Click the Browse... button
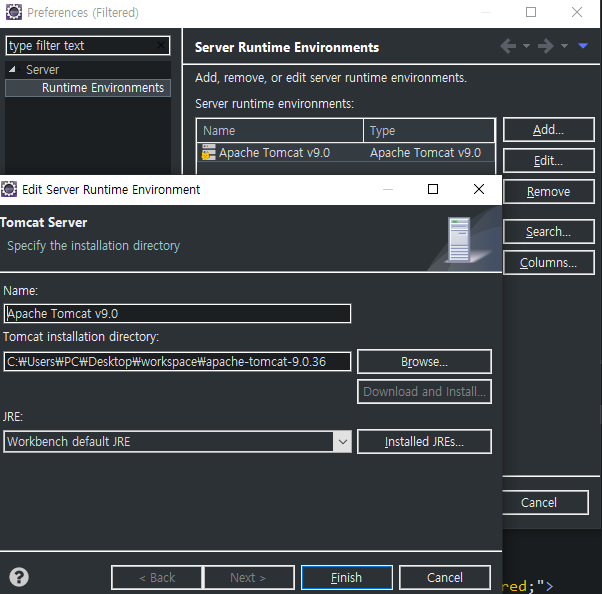The width and height of the screenshot is (602, 594). (424, 361)
